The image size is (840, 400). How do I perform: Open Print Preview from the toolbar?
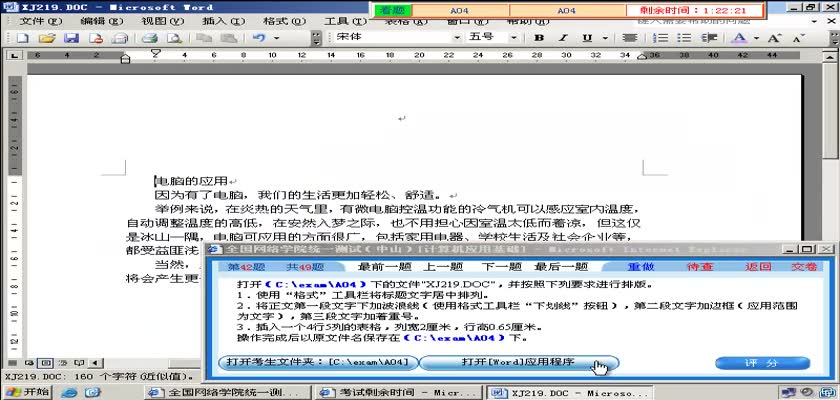tap(174, 38)
